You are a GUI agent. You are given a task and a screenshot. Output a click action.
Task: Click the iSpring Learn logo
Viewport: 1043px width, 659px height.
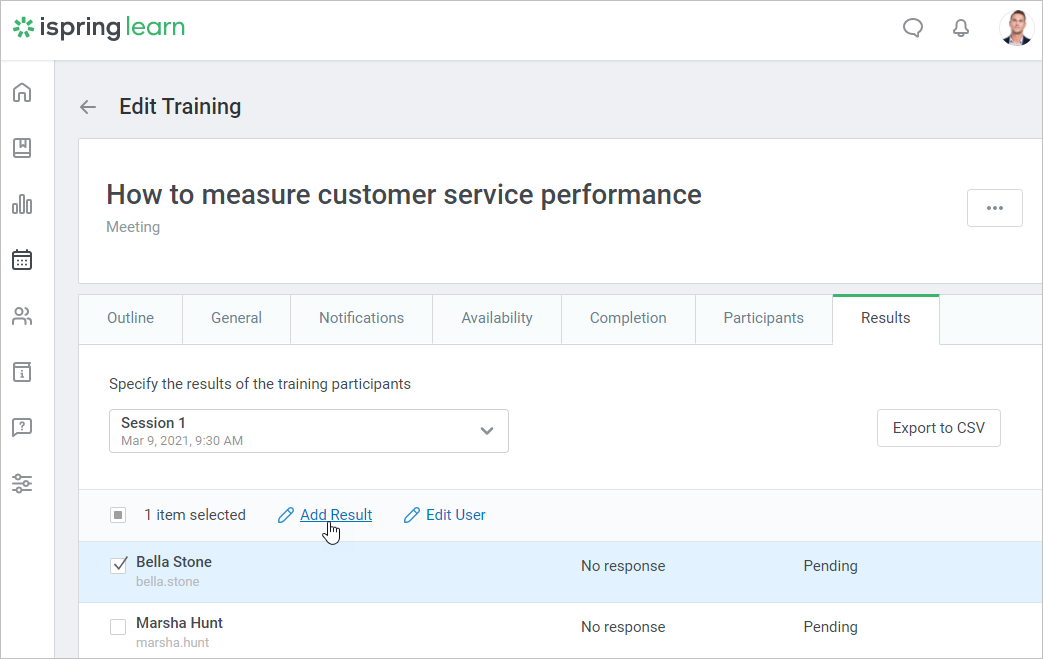coord(98,28)
